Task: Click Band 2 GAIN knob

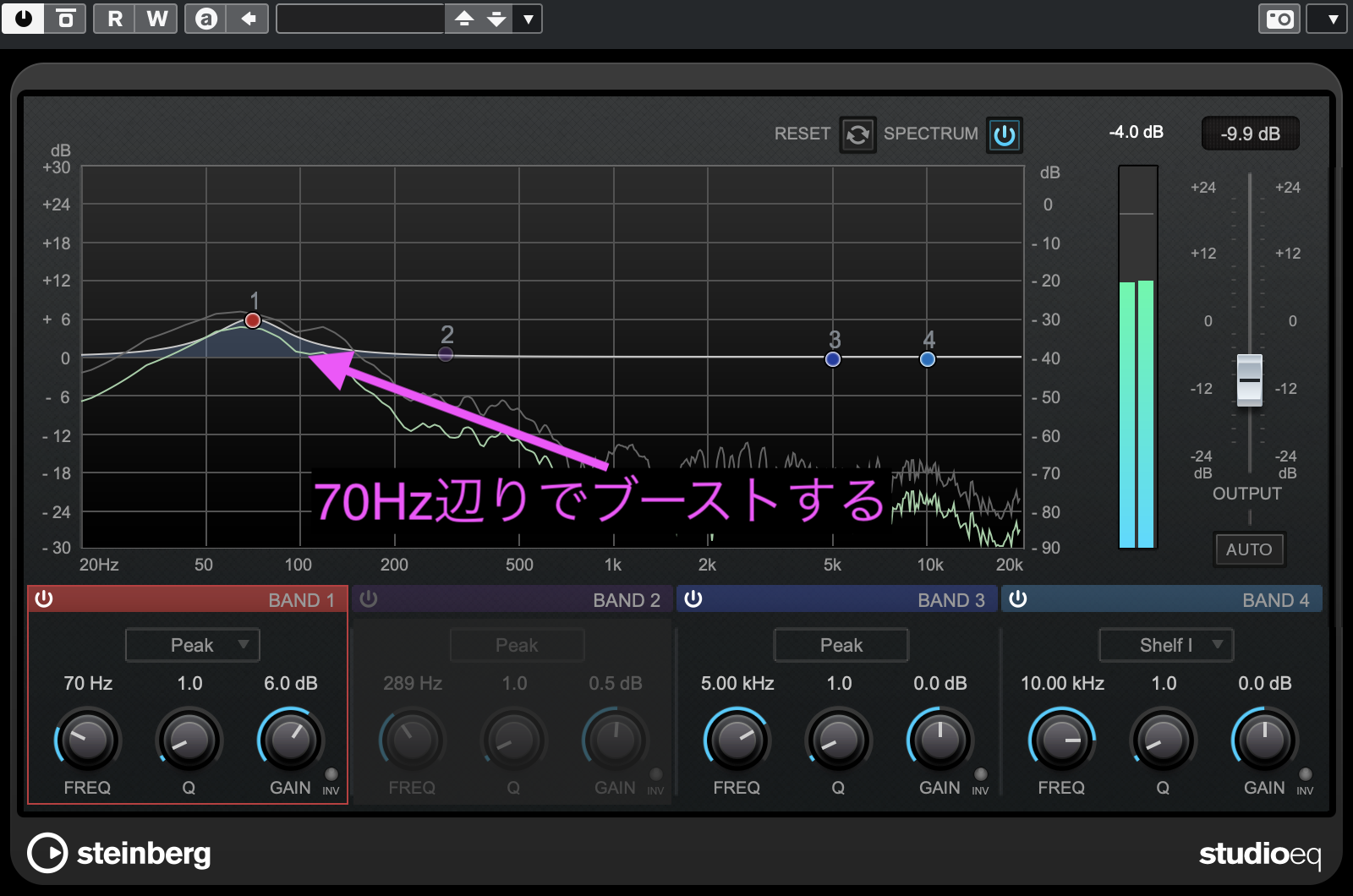Action: point(615,740)
